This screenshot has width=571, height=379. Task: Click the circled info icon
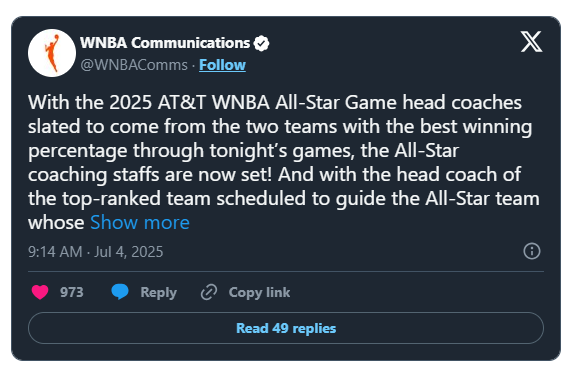pos(532,251)
